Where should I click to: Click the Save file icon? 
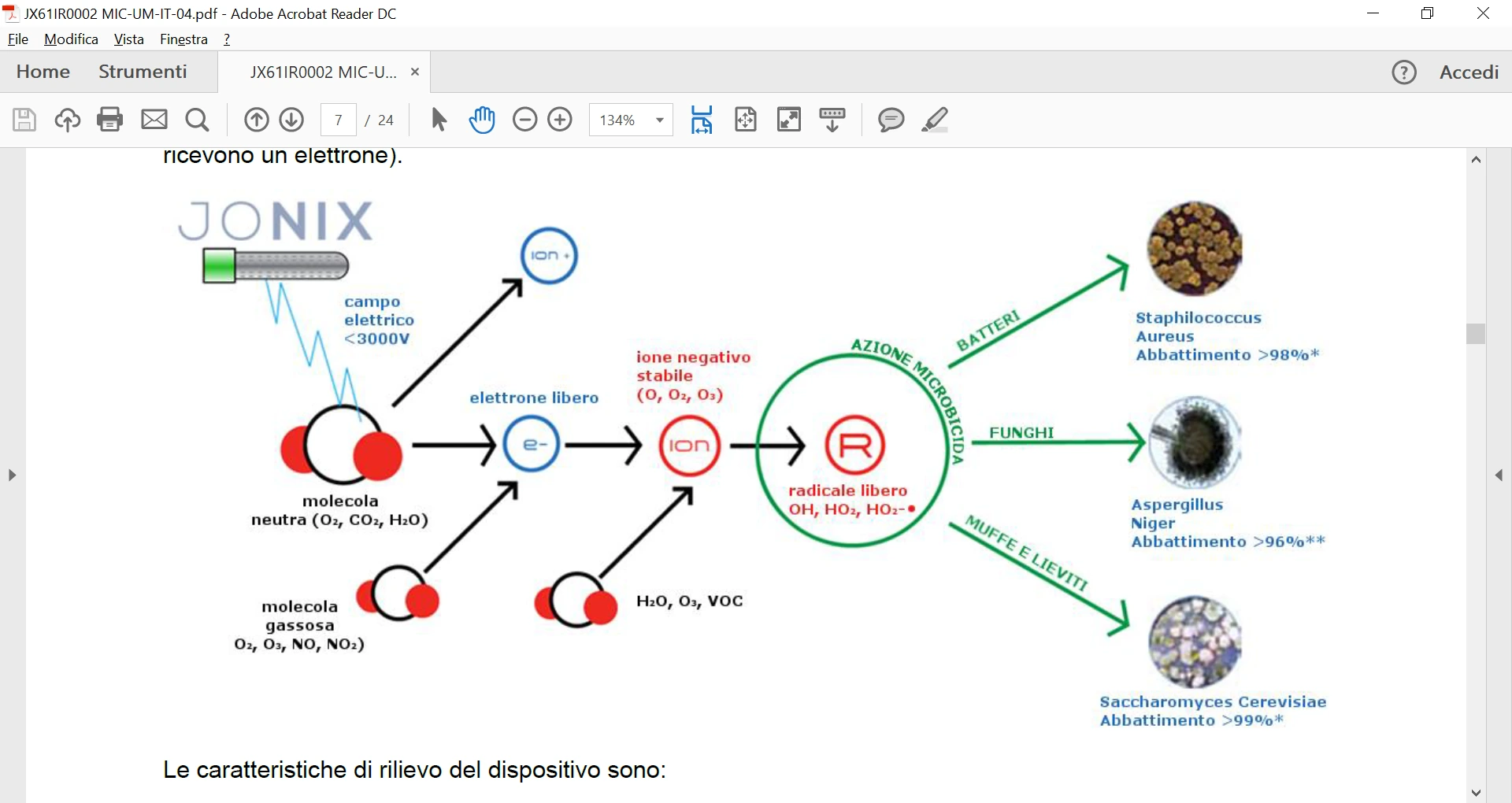coord(24,120)
